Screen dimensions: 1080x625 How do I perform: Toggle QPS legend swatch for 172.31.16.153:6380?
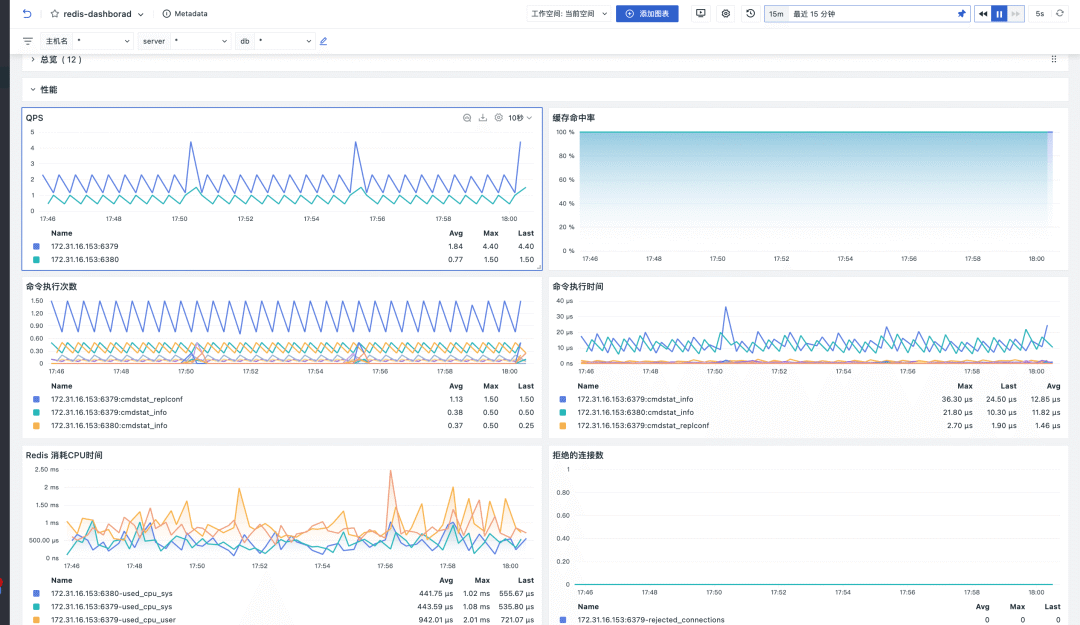click(37, 260)
